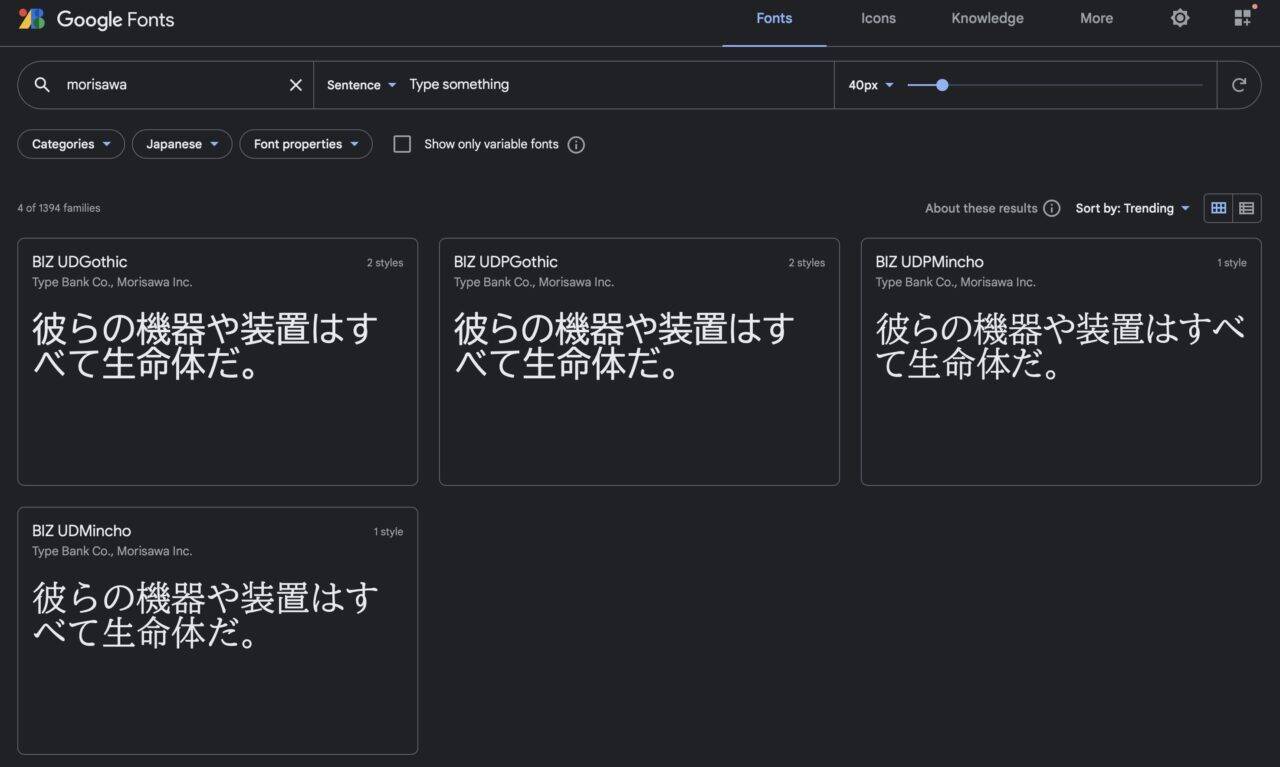The width and height of the screenshot is (1280, 767).
Task: Enable Show only variable fonts checkbox
Action: (x=402, y=144)
